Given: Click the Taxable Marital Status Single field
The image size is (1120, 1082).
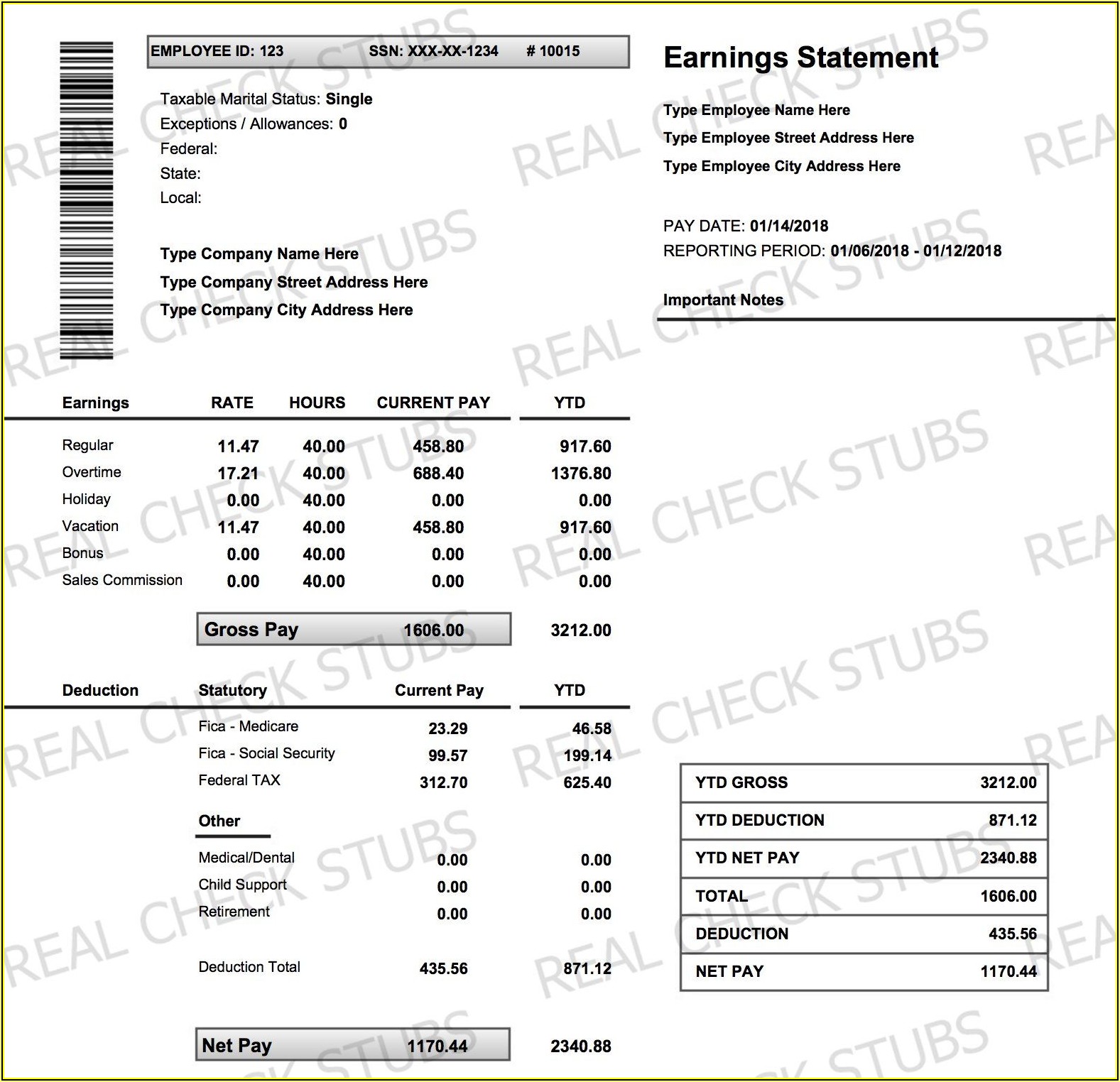Looking at the screenshot, I should pyautogui.click(x=266, y=99).
